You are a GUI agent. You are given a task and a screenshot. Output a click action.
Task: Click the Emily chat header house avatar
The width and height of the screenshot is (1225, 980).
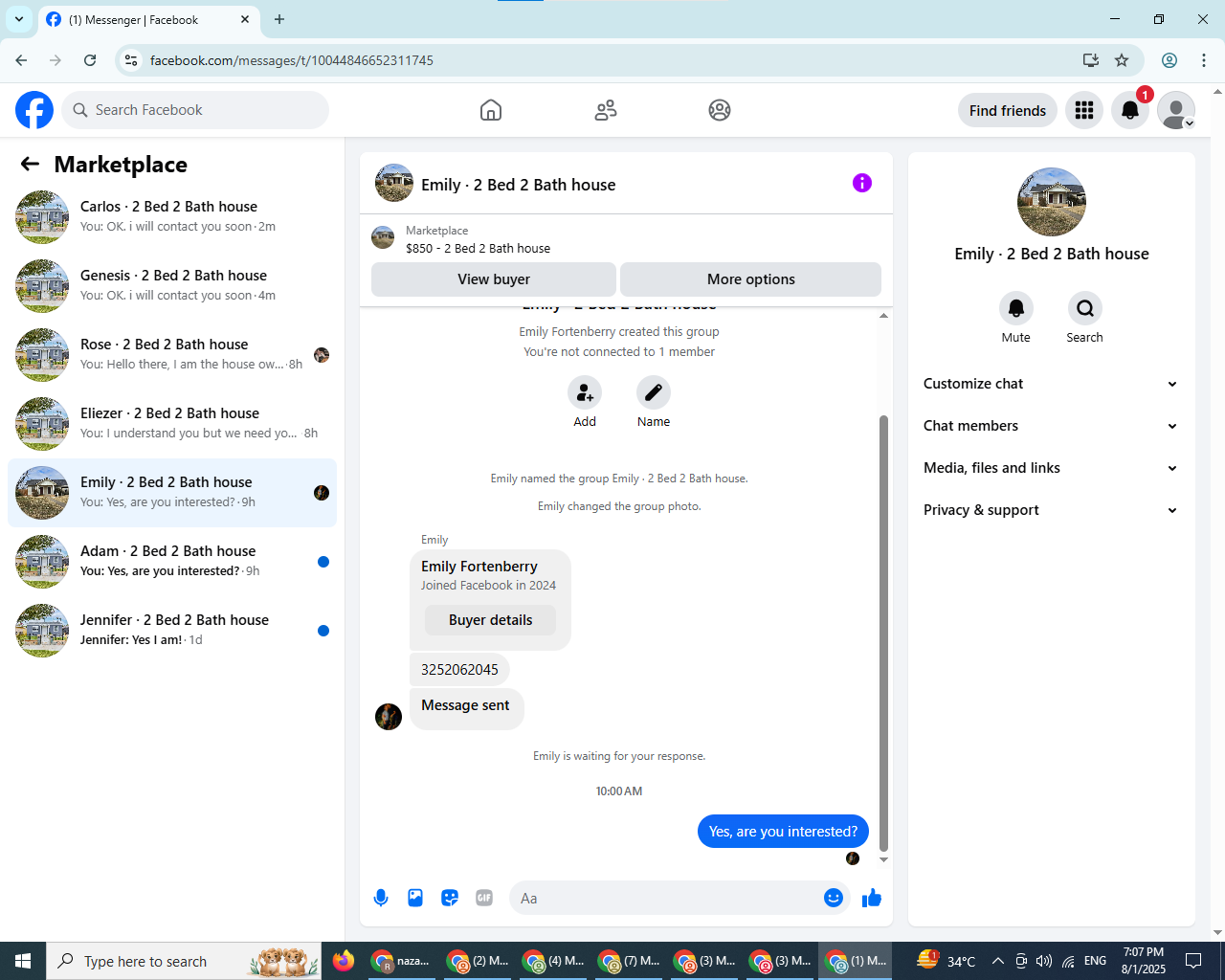394,183
